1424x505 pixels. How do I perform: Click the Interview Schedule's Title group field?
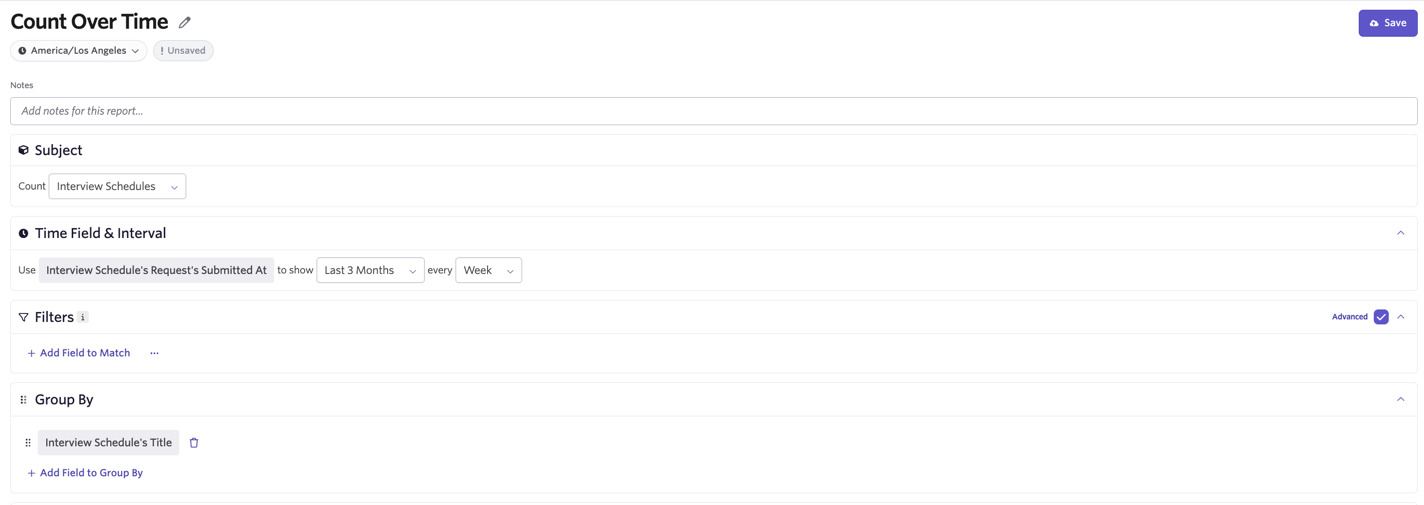coord(108,442)
